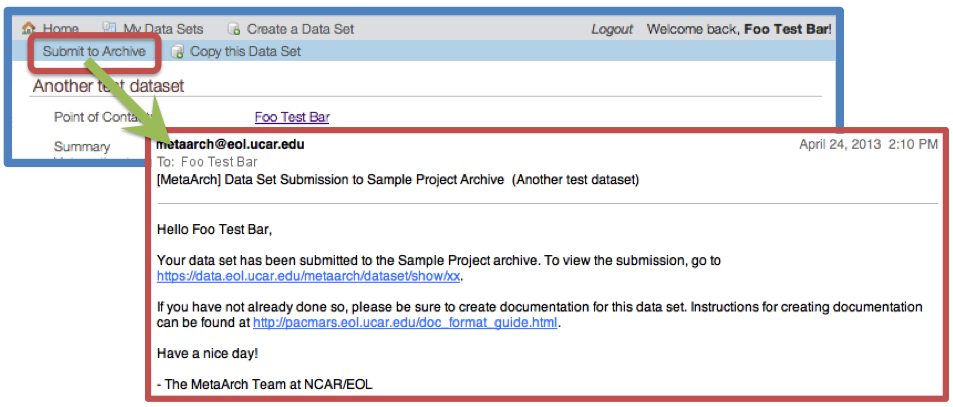The height and width of the screenshot is (407, 953).
Task: Select Create a Data Set text
Action: [x=300, y=29]
